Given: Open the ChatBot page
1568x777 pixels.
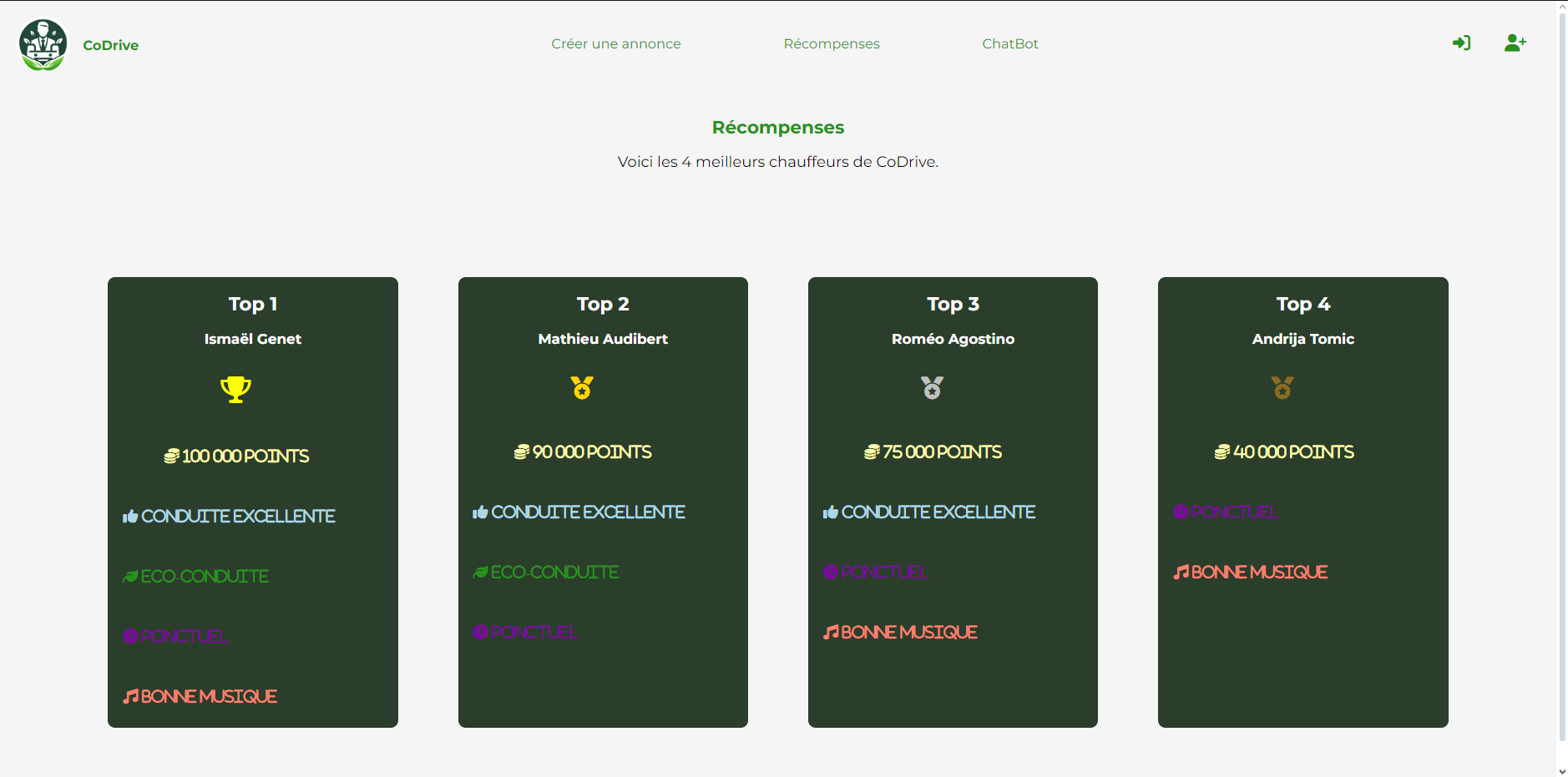Looking at the screenshot, I should (x=1010, y=43).
